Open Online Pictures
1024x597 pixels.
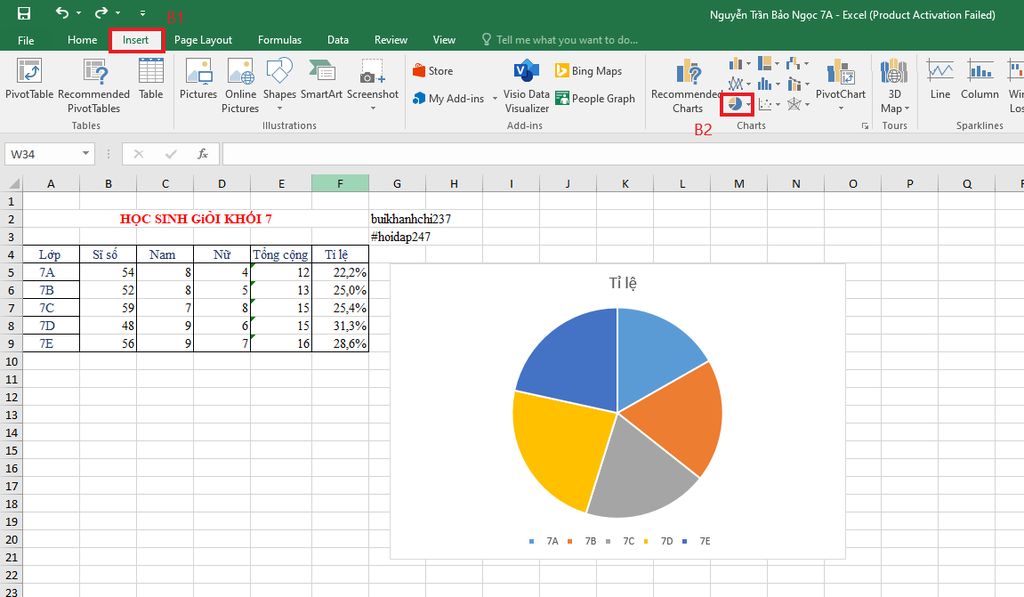[240, 86]
